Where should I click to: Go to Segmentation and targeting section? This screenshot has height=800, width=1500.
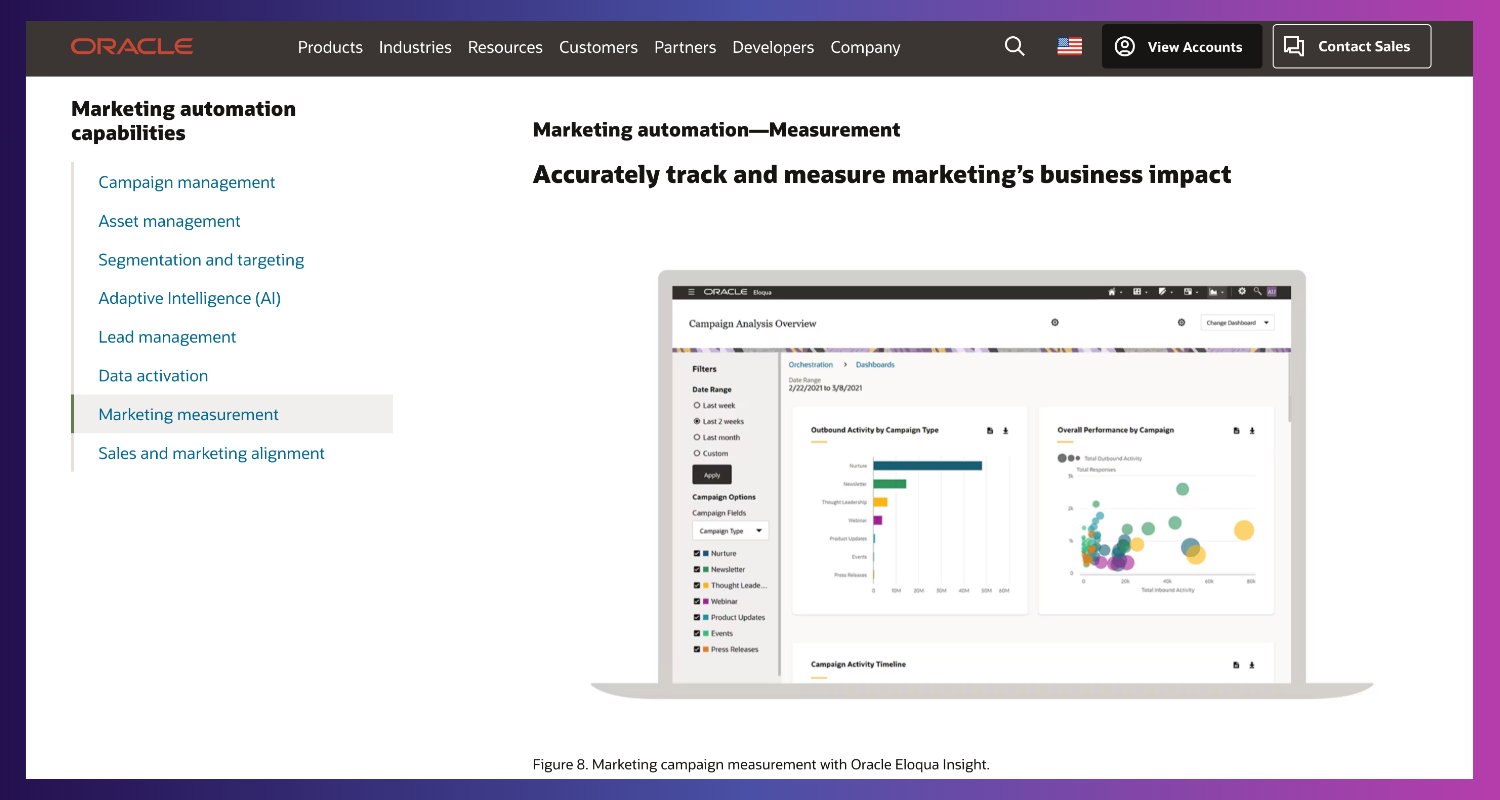click(x=201, y=260)
